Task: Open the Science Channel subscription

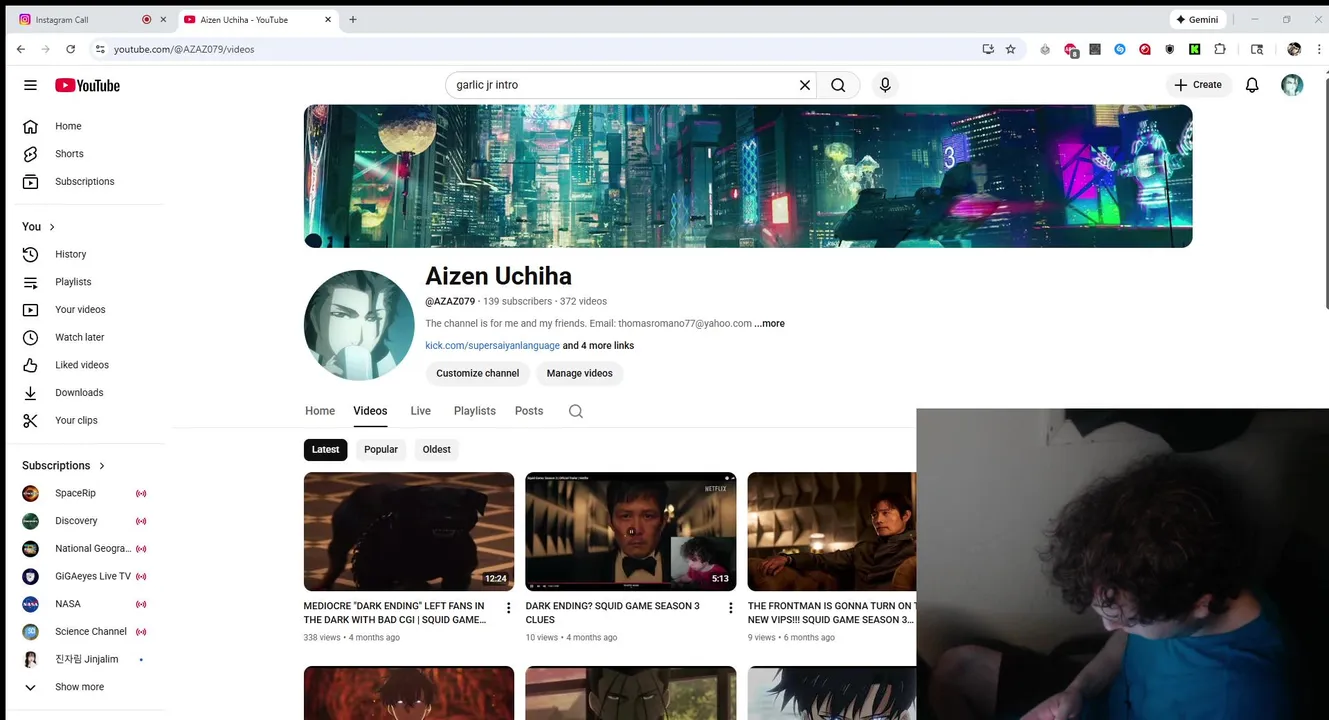Action: pos(89,632)
